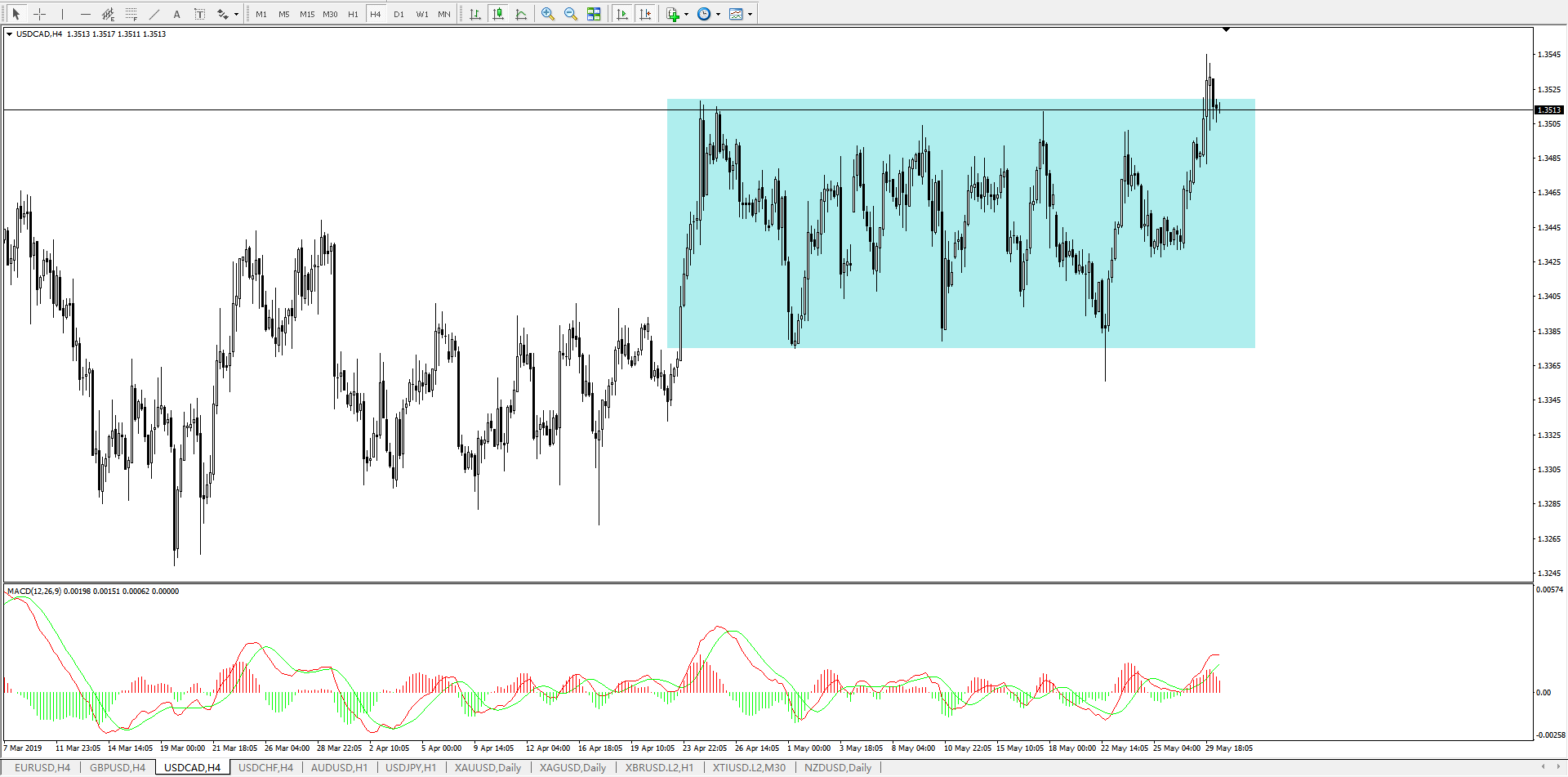Click the 29 May 18:05 time label
The image size is (1568, 777).
(1229, 748)
